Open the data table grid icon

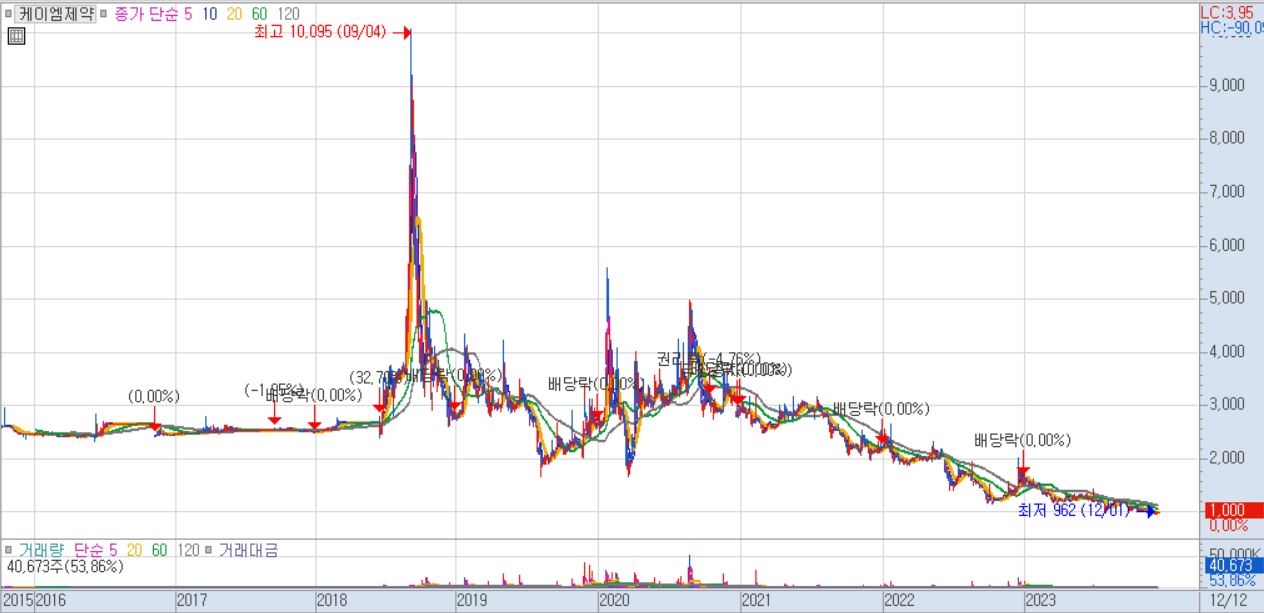[x=15, y=36]
